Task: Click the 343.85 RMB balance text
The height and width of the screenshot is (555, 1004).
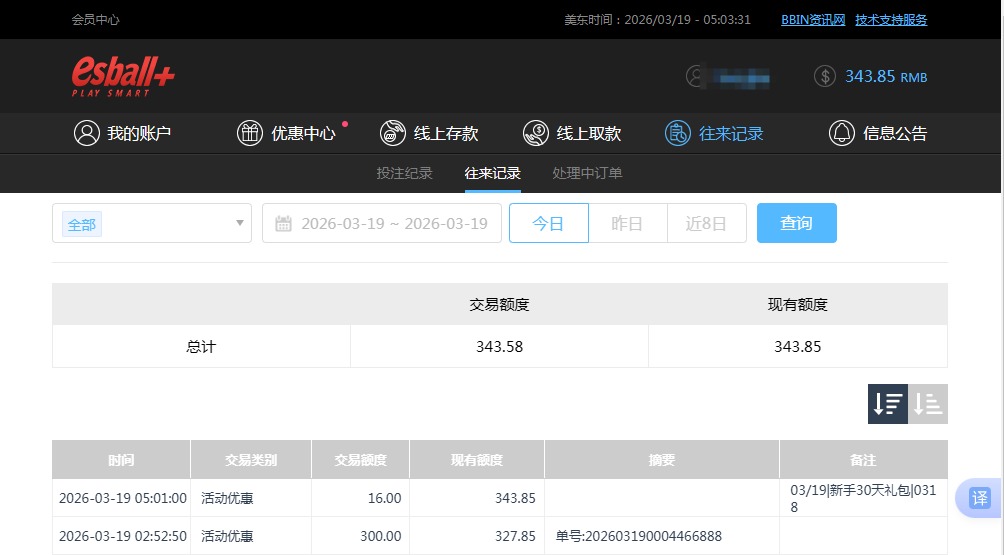Action: coord(886,77)
